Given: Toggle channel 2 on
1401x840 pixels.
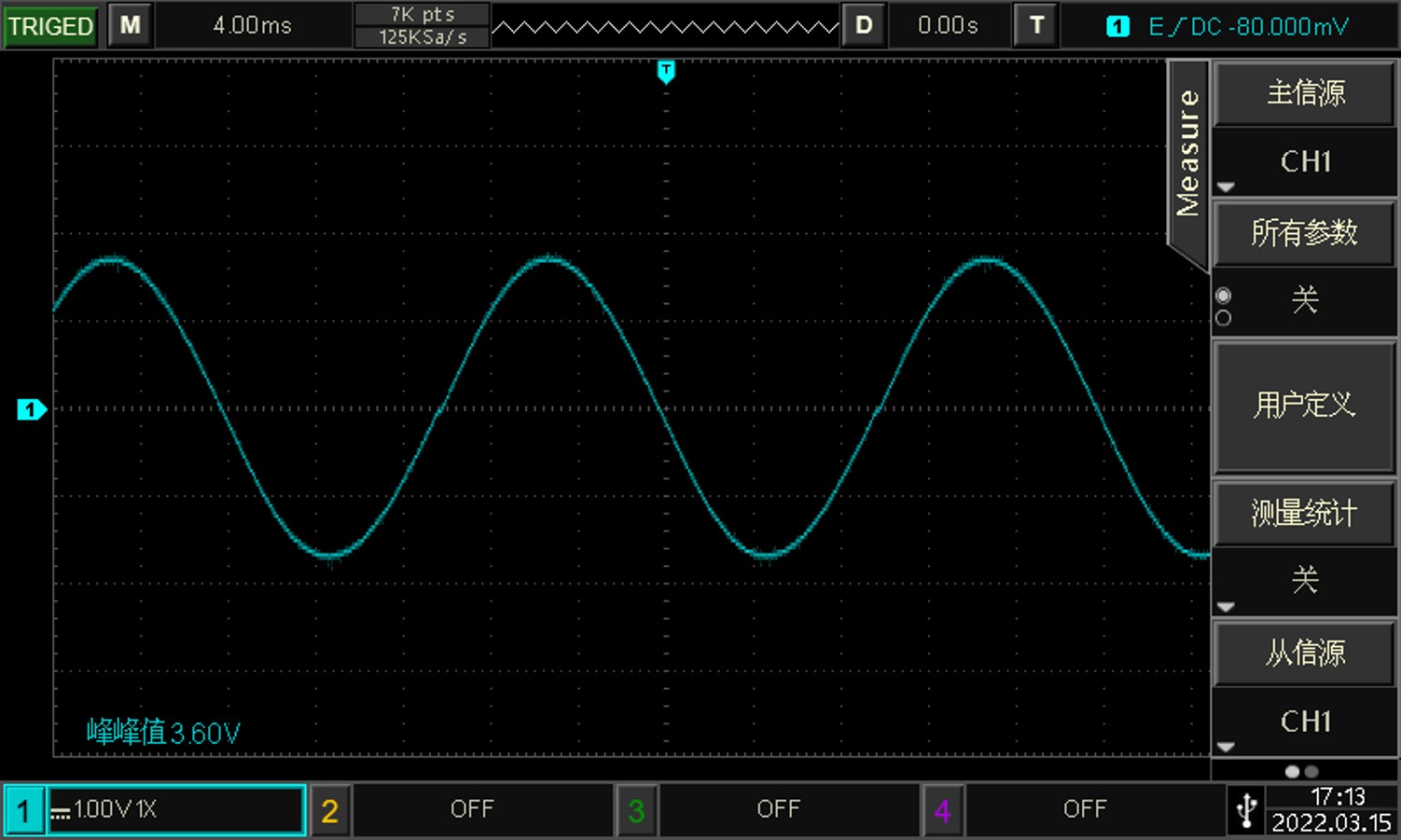Looking at the screenshot, I should [328, 810].
